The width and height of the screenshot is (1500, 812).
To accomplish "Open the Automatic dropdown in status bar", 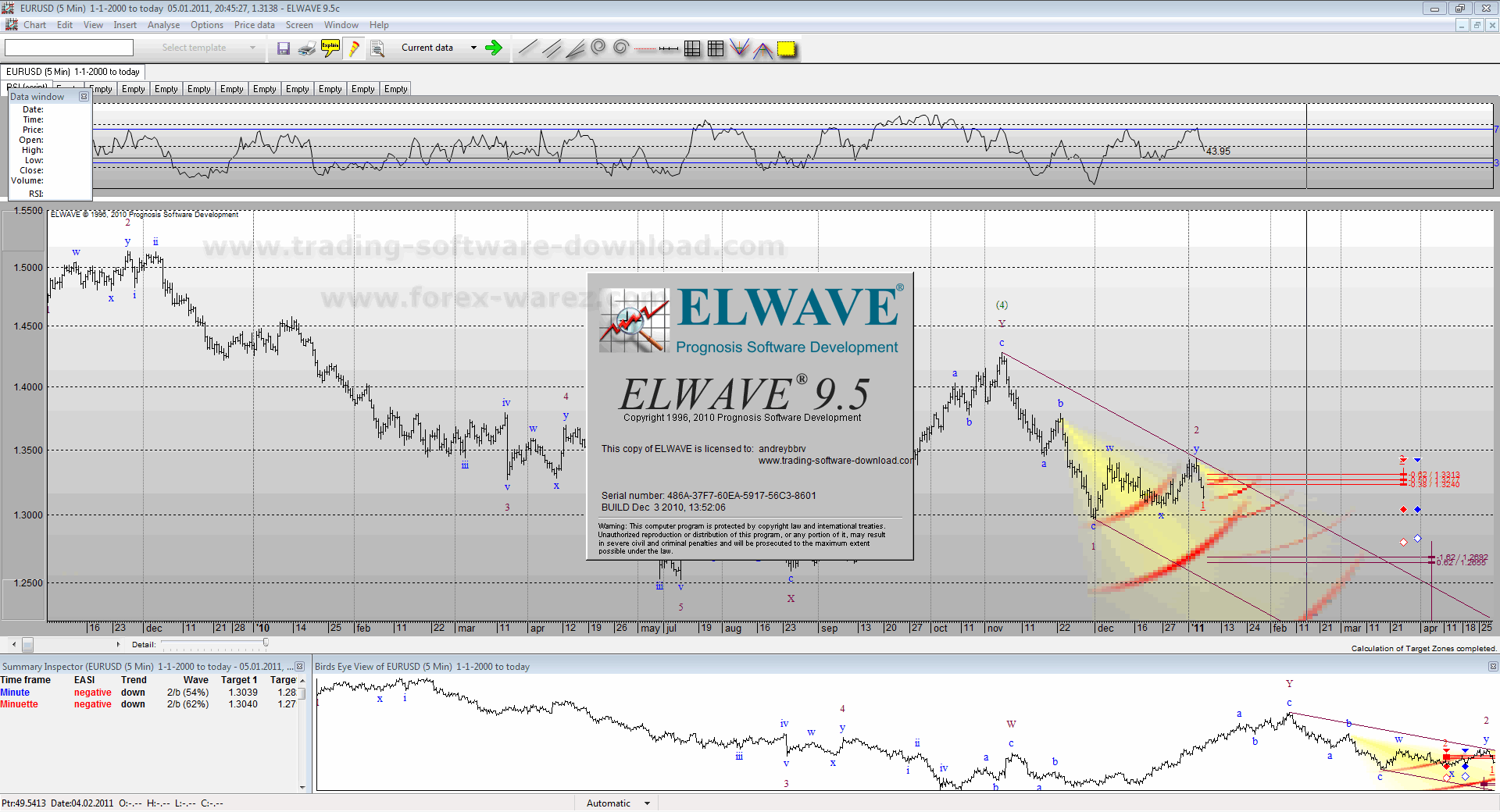I will (647, 803).
